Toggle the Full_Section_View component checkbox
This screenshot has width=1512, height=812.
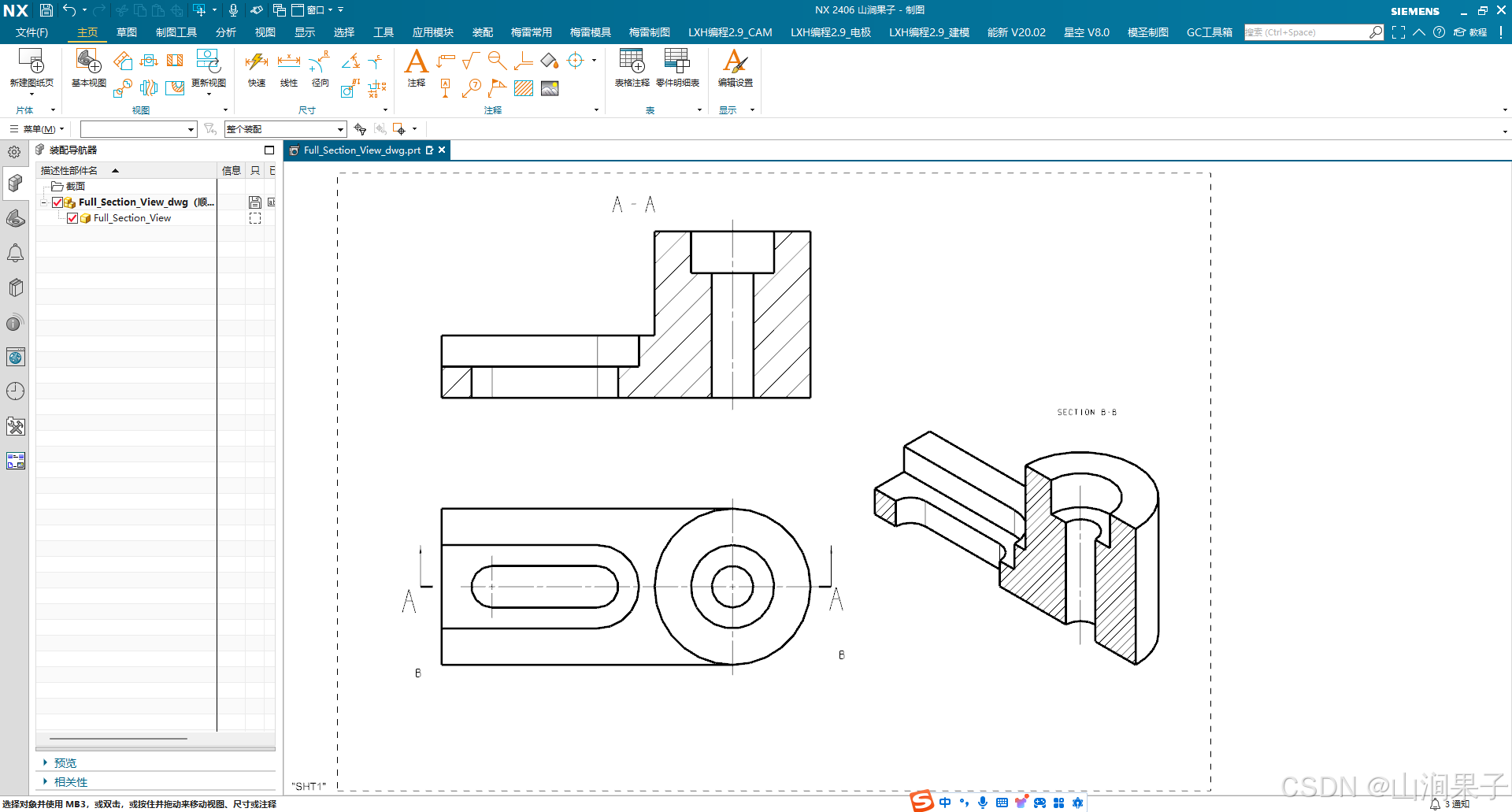coord(72,218)
